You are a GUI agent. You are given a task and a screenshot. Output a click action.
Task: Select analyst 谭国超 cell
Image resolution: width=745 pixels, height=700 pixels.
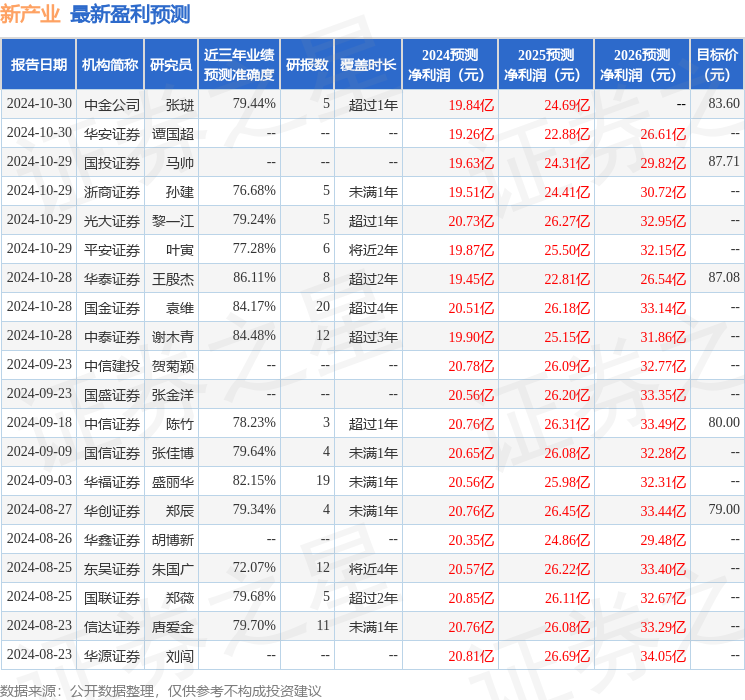173,134
